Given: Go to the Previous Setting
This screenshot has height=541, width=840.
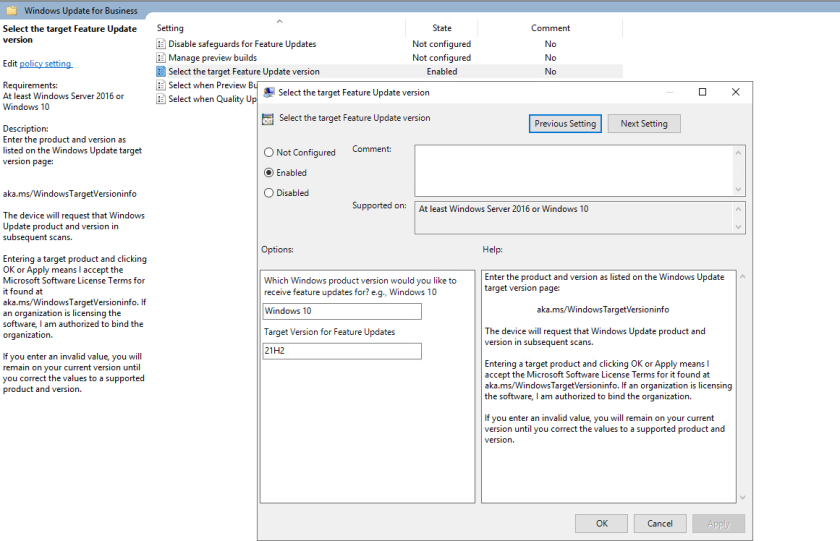Looking at the screenshot, I should pos(565,124).
